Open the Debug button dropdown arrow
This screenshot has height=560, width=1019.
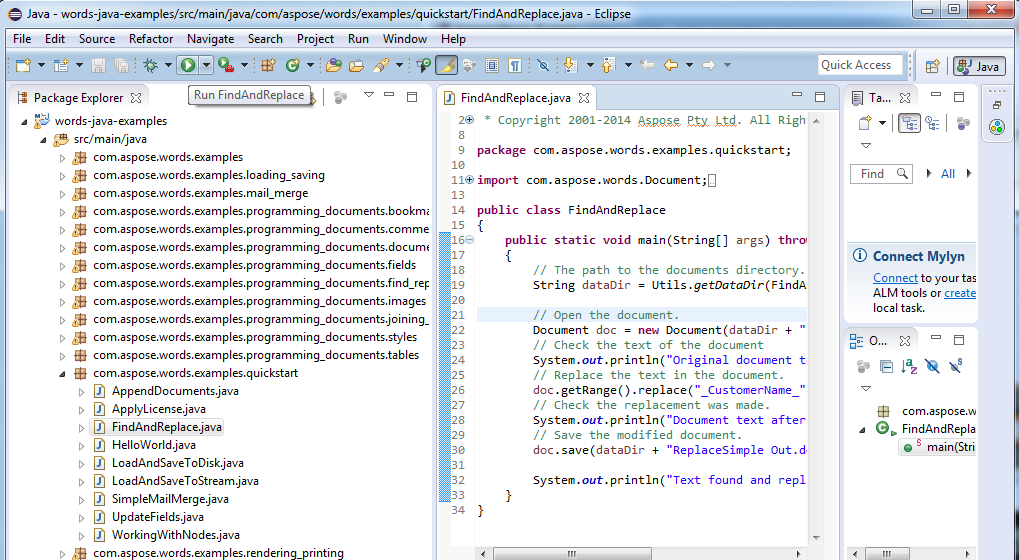[x=168, y=65]
